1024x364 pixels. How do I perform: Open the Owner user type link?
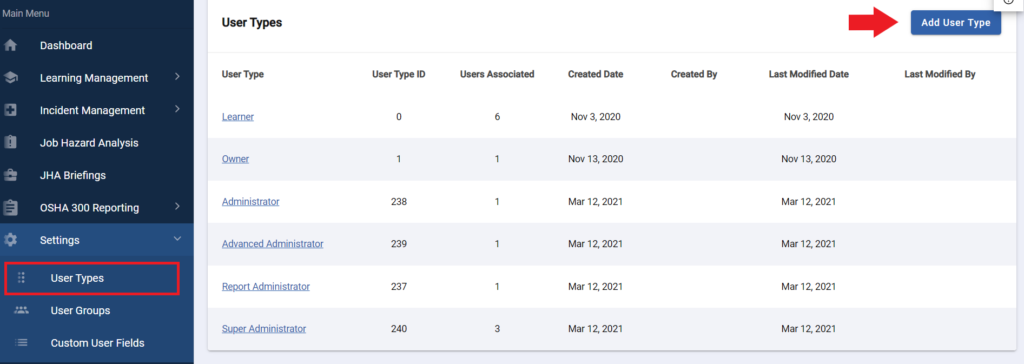coord(235,159)
